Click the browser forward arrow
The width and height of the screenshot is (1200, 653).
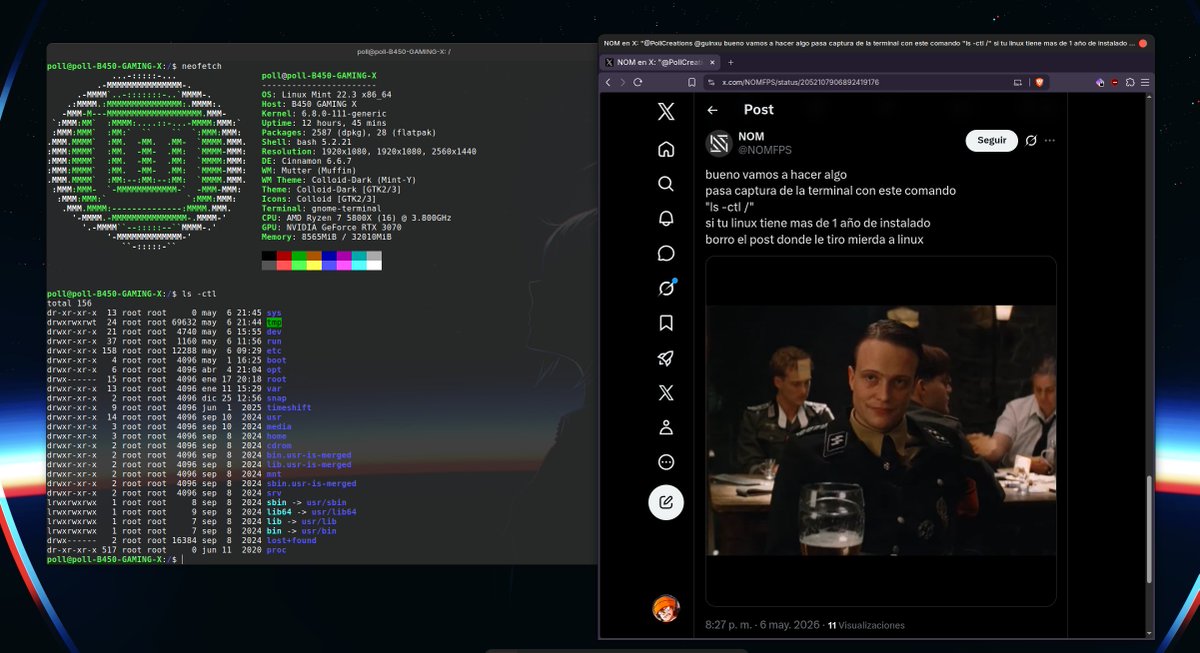coord(623,82)
